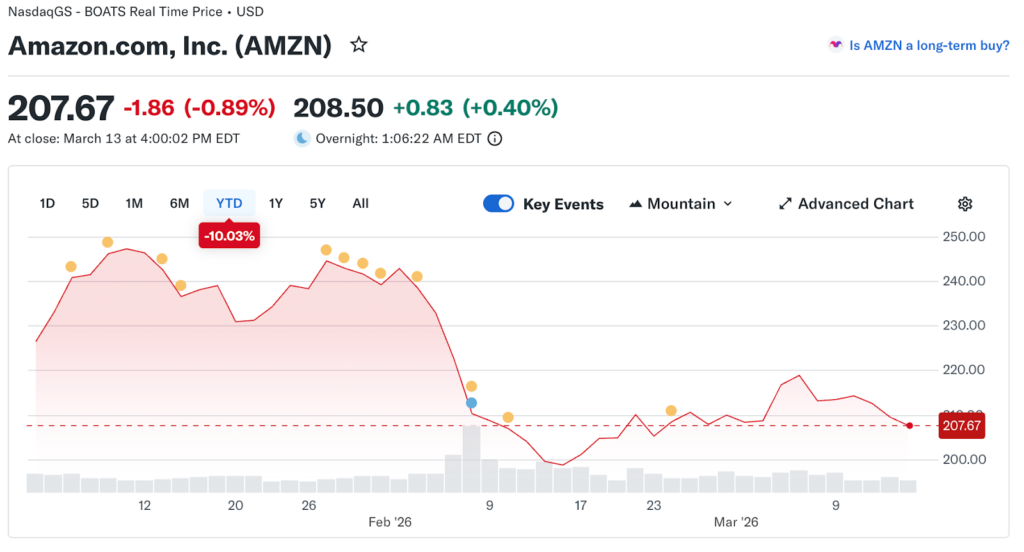Click the long-term buy analysis icon
This screenshot has width=1024, height=552.
835,45
